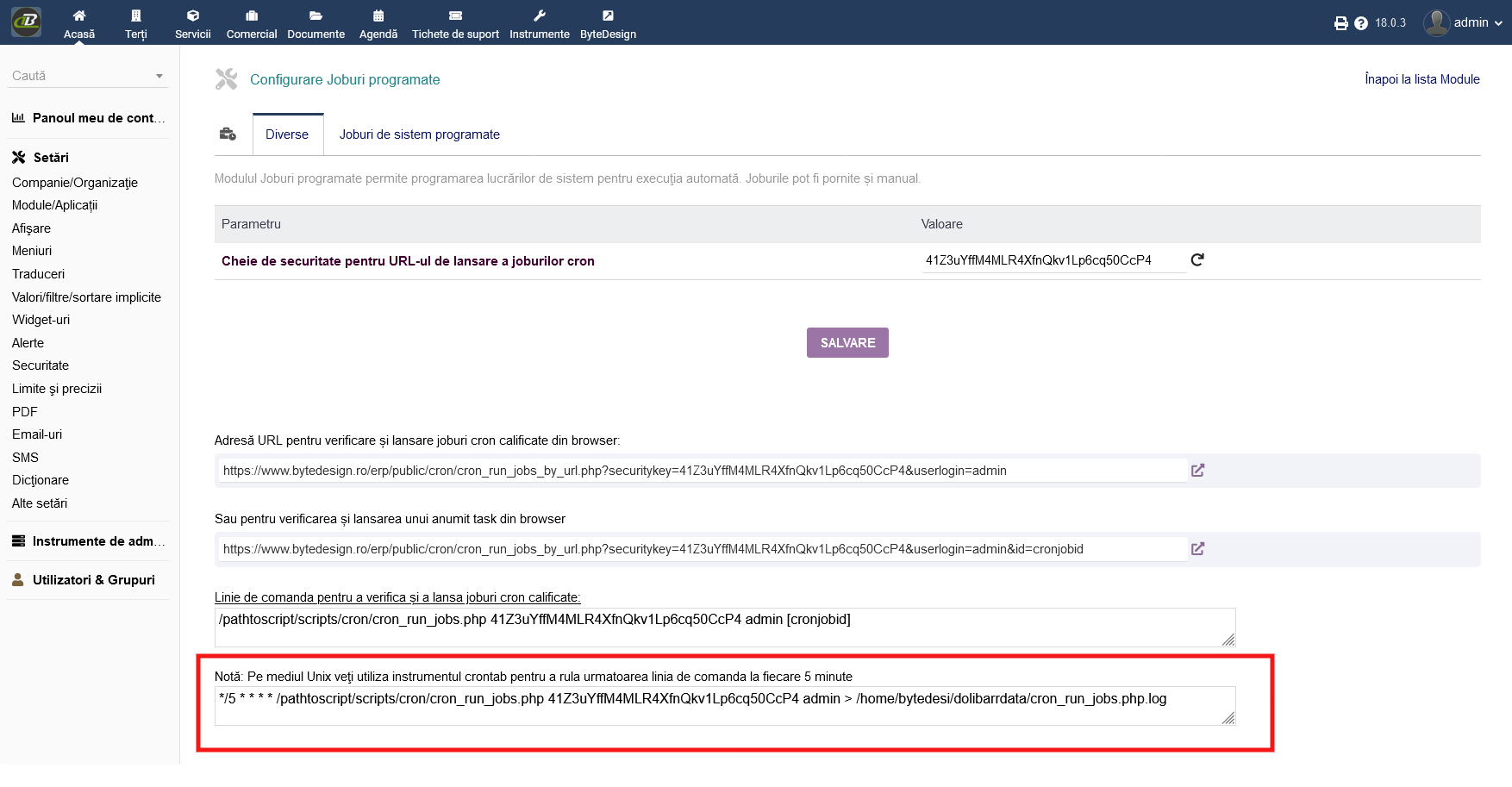
Task: Click the Tichete de suport icon
Action: click(x=455, y=16)
